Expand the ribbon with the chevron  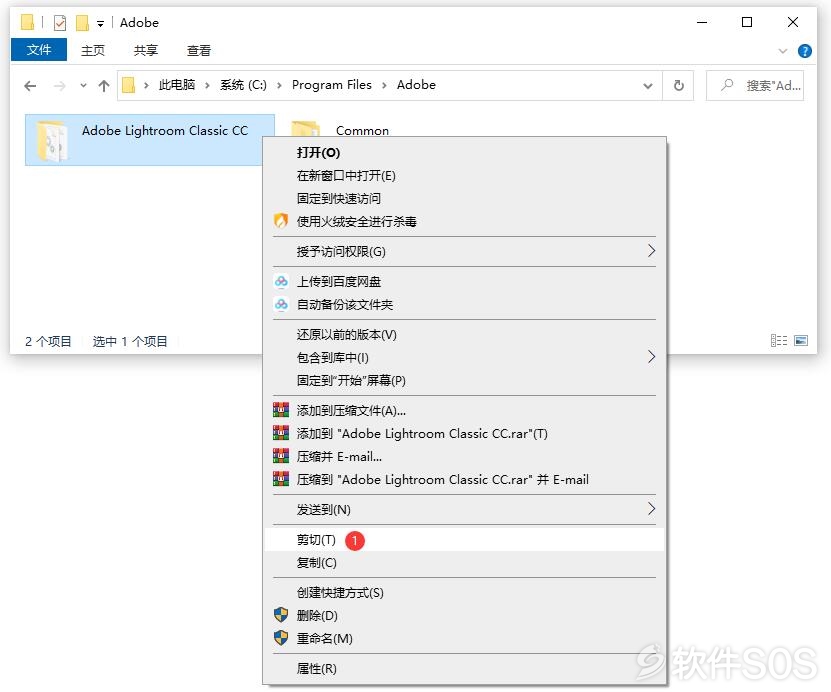pyautogui.click(x=782, y=51)
